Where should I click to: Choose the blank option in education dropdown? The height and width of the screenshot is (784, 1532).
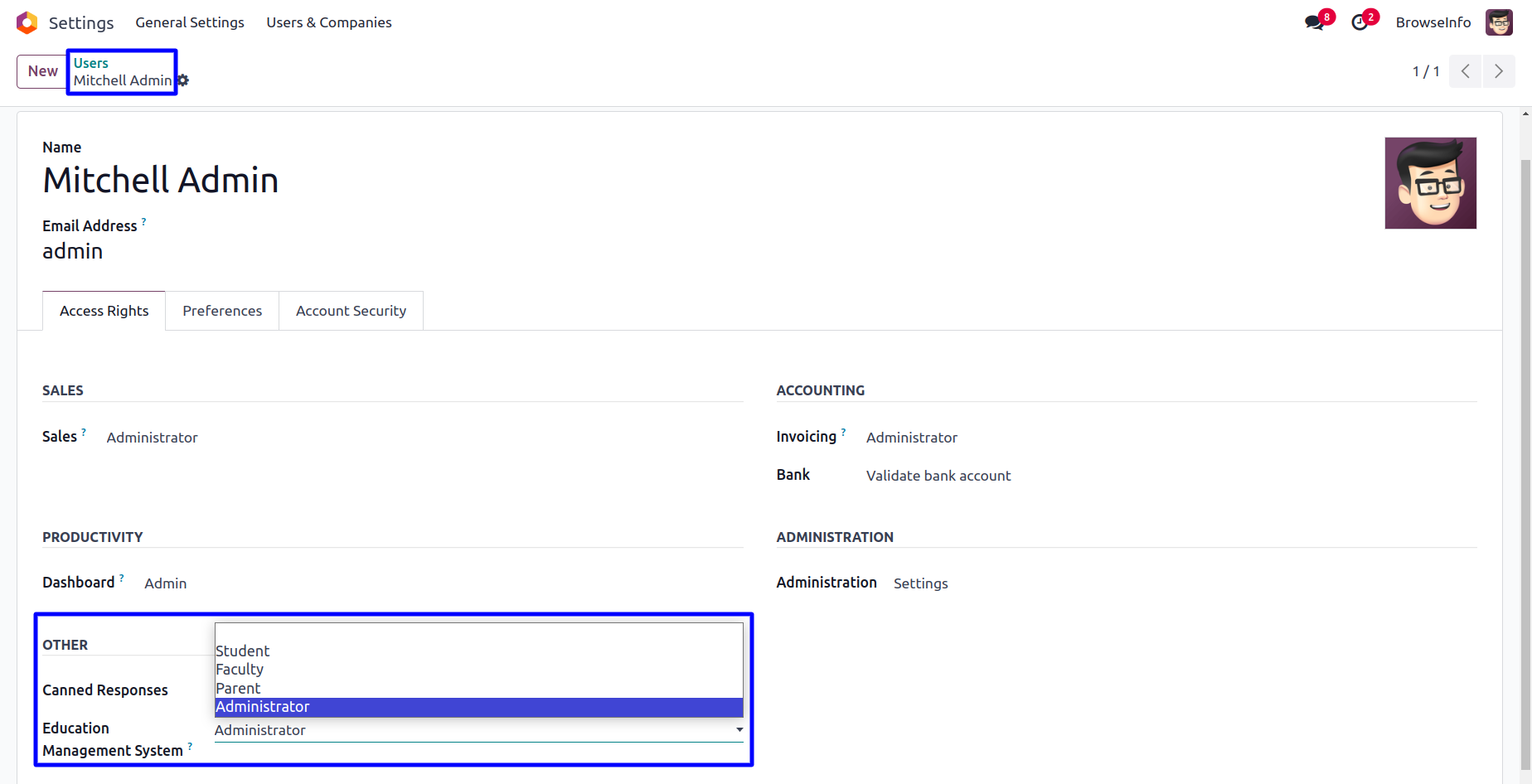[479, 633]
